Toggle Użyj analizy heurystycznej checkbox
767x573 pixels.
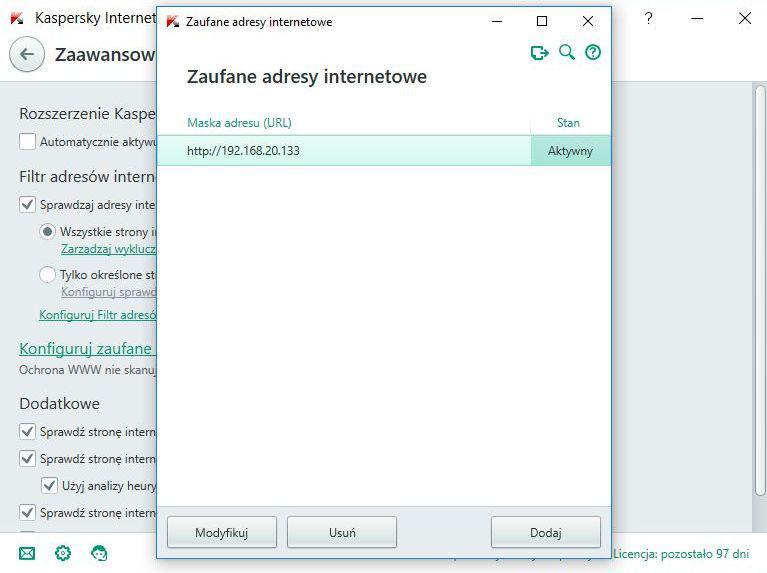click(49, 485)
